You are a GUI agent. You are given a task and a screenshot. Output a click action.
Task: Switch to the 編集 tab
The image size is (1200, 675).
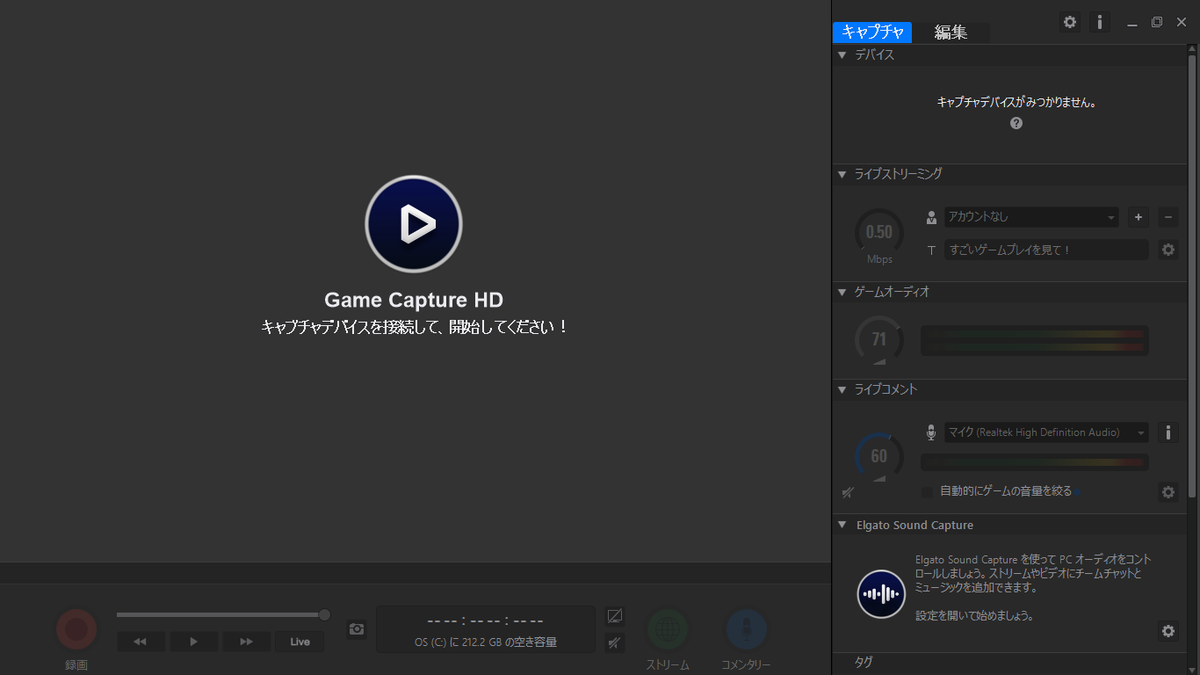951,32
